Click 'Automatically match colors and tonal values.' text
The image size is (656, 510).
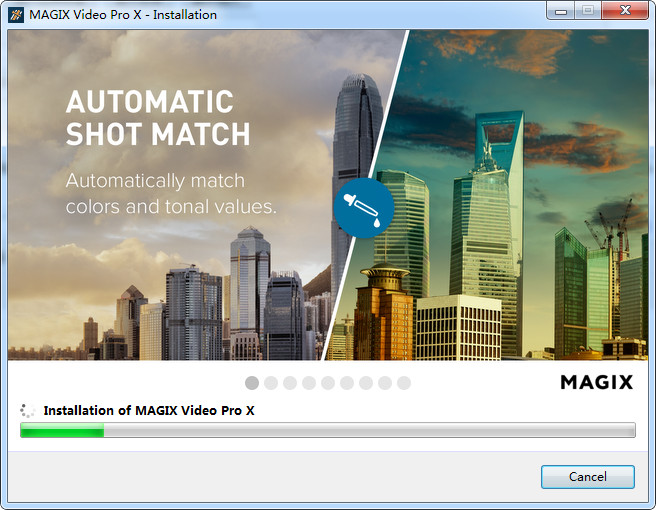pyautogui.click(x=171, y=193)
